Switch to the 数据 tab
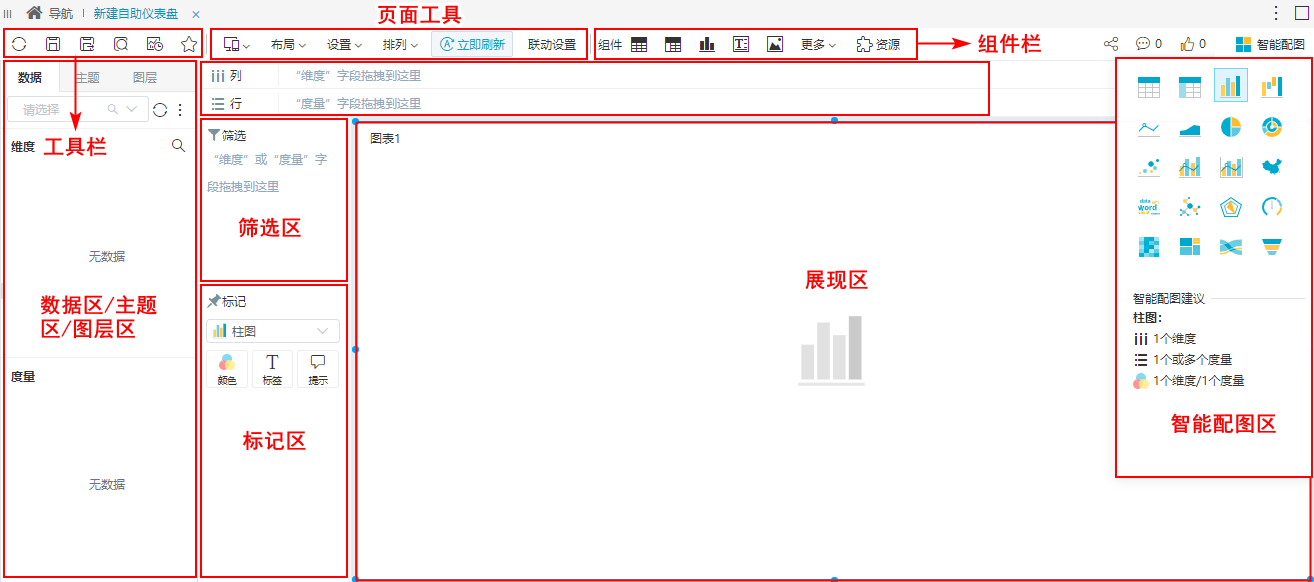Image resolution: width=1314 pixels, height=582 pixels. 31,77
